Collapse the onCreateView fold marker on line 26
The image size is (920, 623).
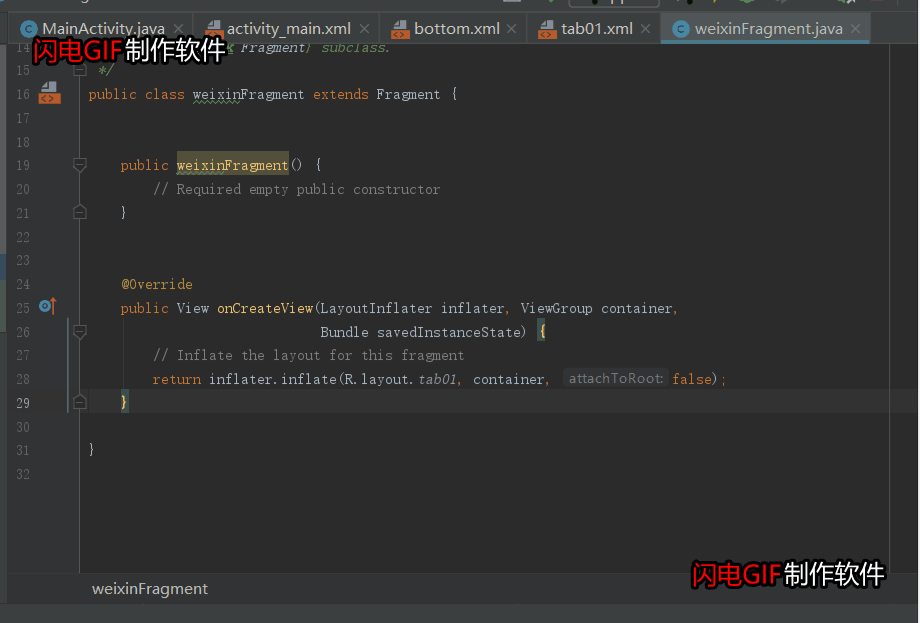(80, 331)
